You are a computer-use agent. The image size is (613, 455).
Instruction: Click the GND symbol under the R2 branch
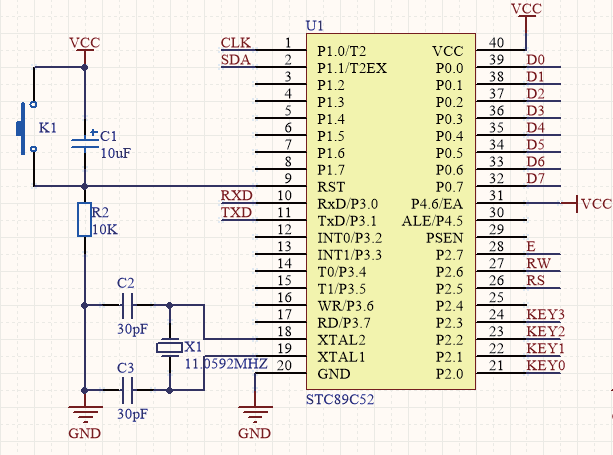[85, 423]
